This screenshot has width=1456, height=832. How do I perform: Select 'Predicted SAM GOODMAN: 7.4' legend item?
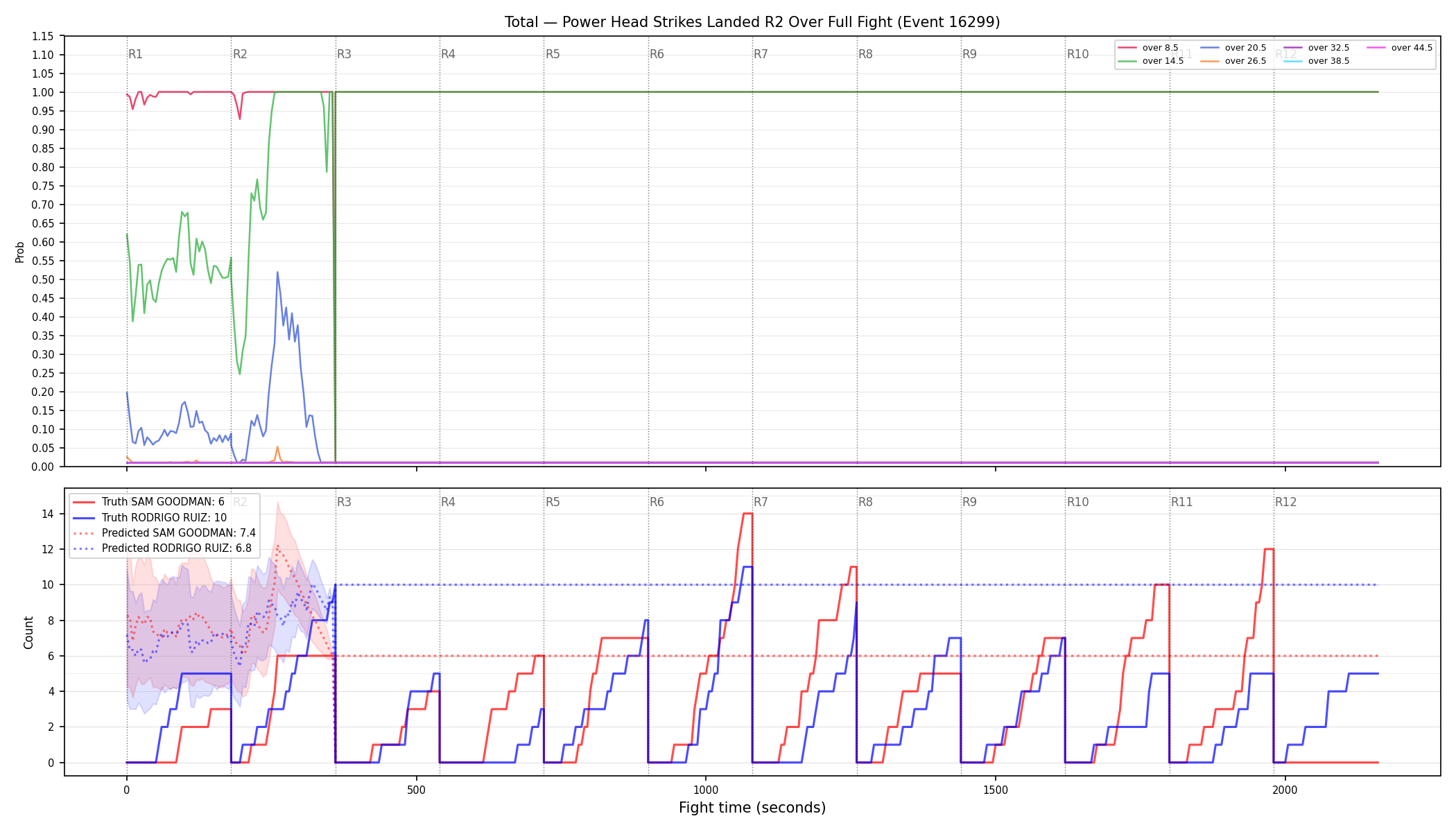pyautogui.click(x=164, y=533)
